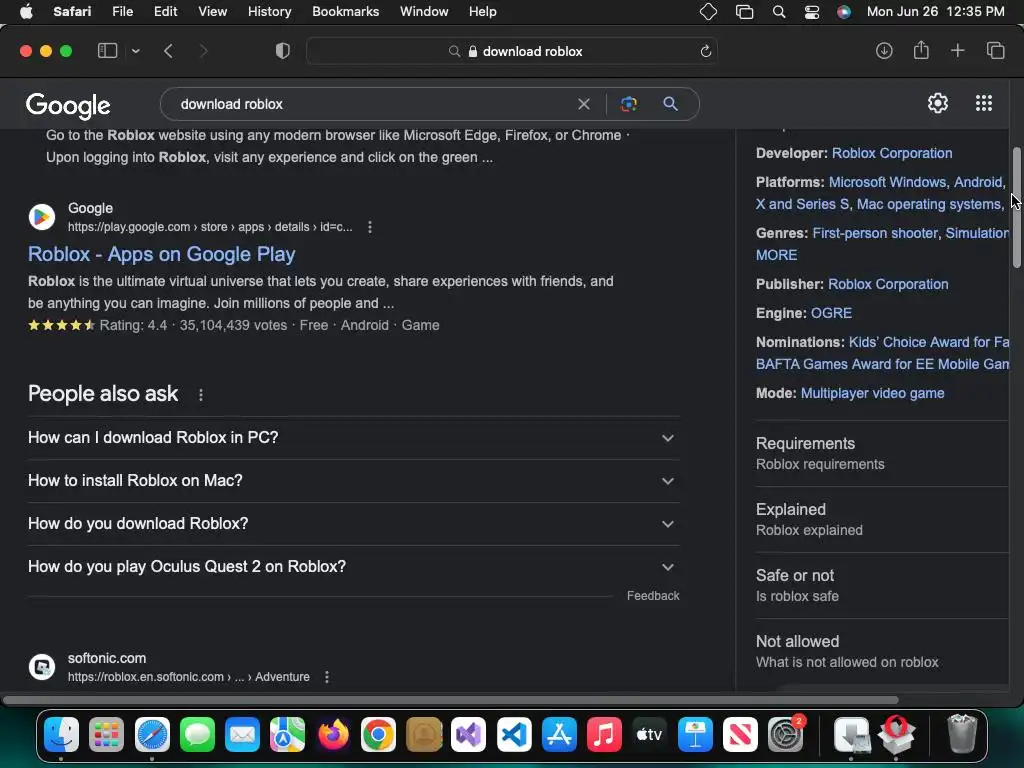
Task: Open Safari History menu
Action: pyautogui.click(x=269, y=12)
